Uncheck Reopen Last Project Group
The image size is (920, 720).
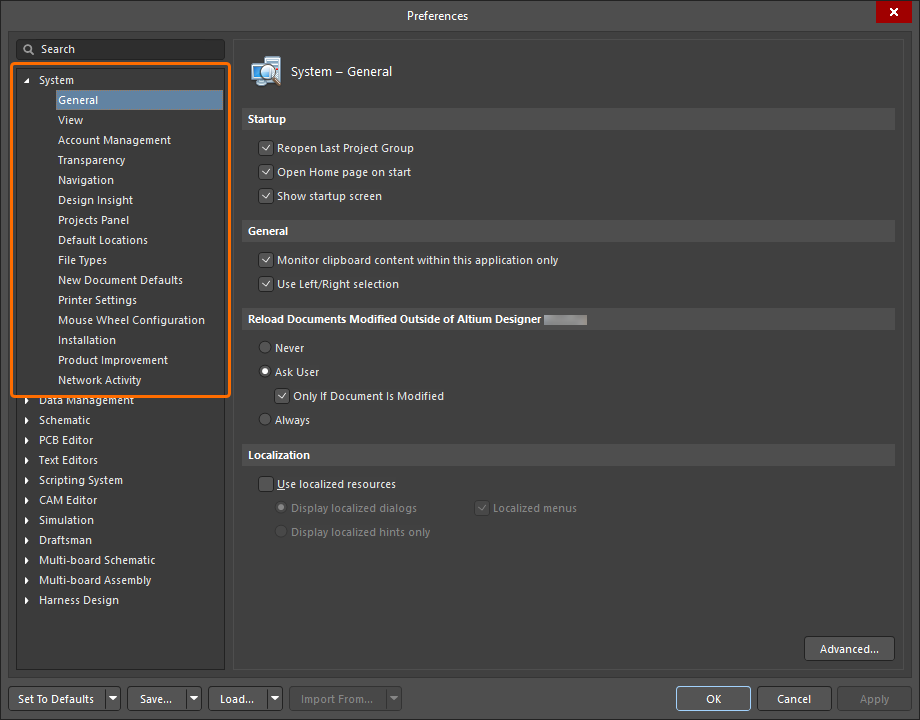[266, 148]
